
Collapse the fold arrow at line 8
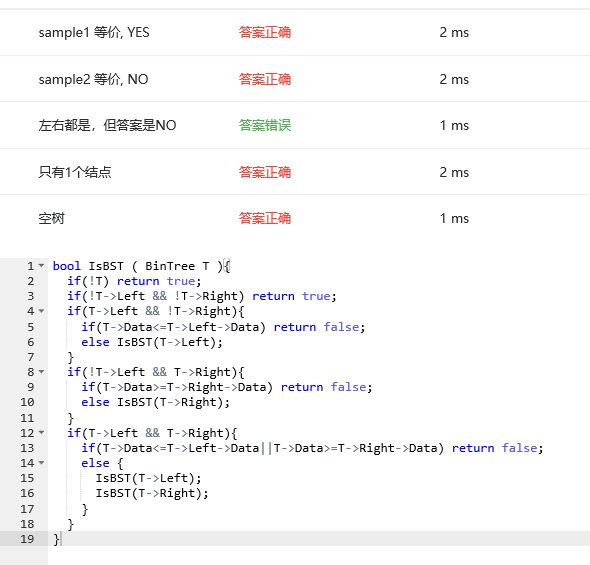41,372
